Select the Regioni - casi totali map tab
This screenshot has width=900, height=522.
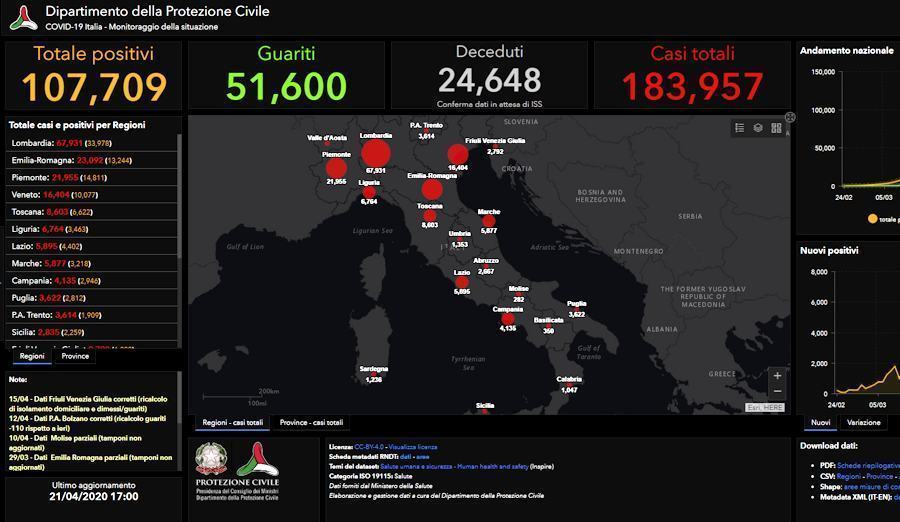tap(231, 423)
